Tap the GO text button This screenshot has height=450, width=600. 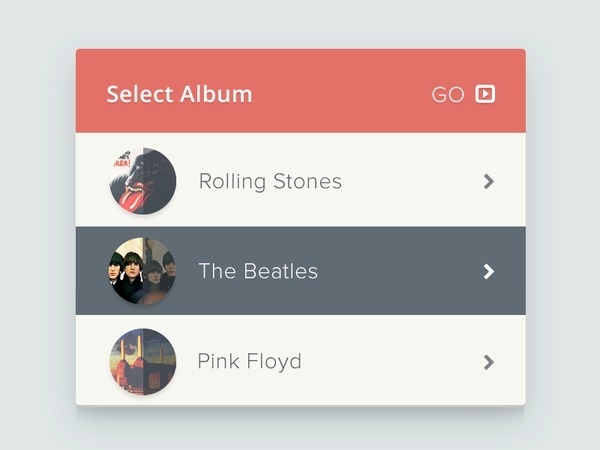(x=448, y=95)
